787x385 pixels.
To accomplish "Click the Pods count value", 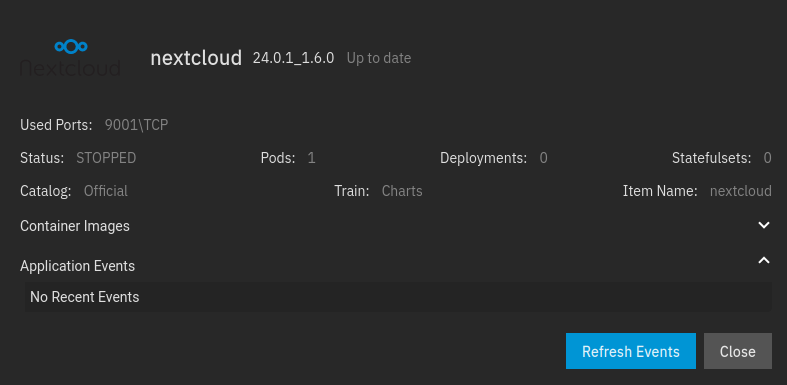I will point(311,158).
